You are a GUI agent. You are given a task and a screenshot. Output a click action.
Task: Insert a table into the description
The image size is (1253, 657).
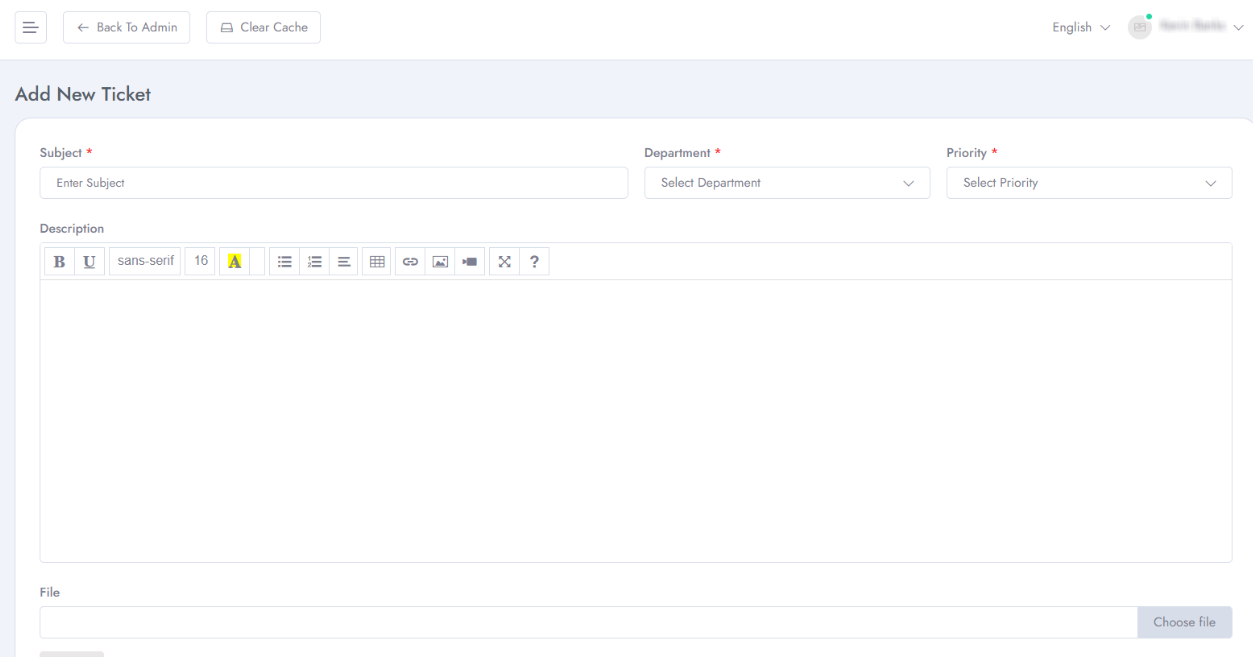[377, 262]
